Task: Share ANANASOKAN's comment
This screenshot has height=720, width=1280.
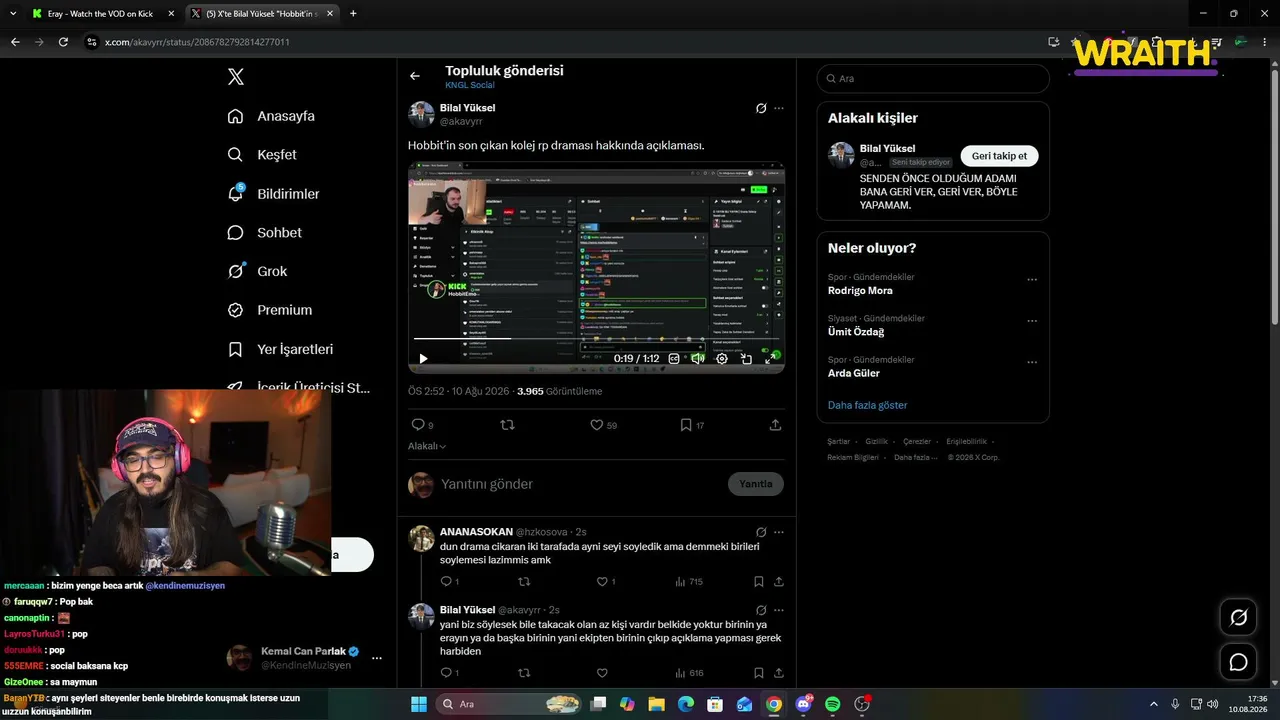Action: pos(778,582)
